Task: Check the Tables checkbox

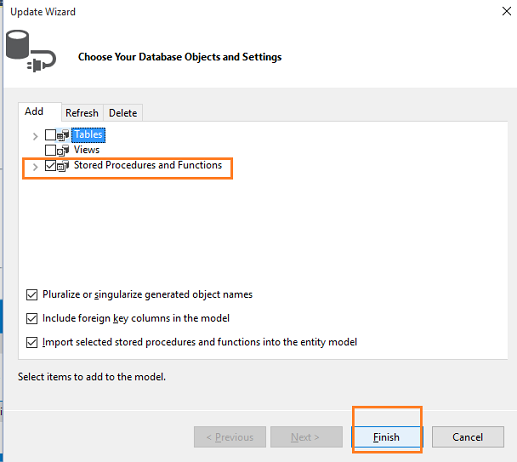Action: point(50,135)
